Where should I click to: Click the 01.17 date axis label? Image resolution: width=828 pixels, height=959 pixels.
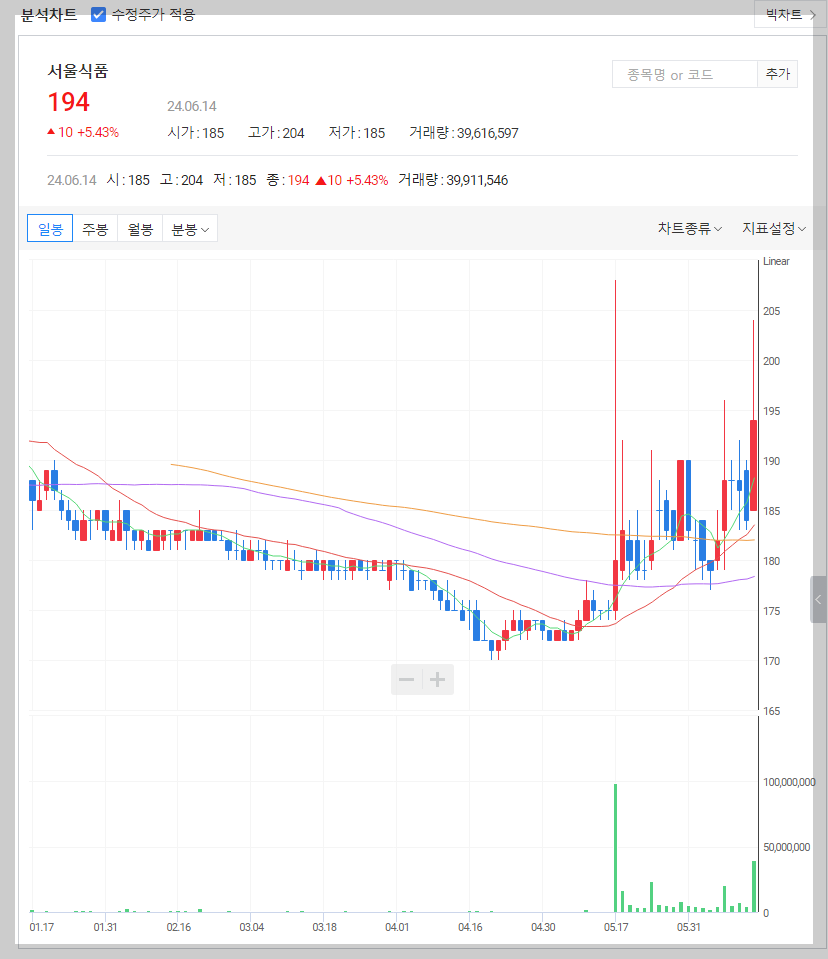[42, 927]
